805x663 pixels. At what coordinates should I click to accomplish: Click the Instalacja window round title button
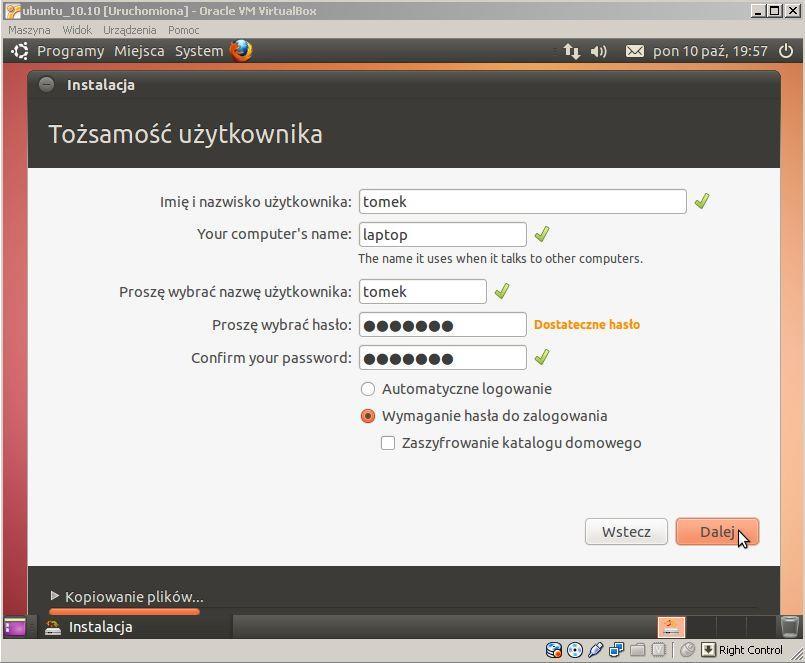[x=46, y=84]
